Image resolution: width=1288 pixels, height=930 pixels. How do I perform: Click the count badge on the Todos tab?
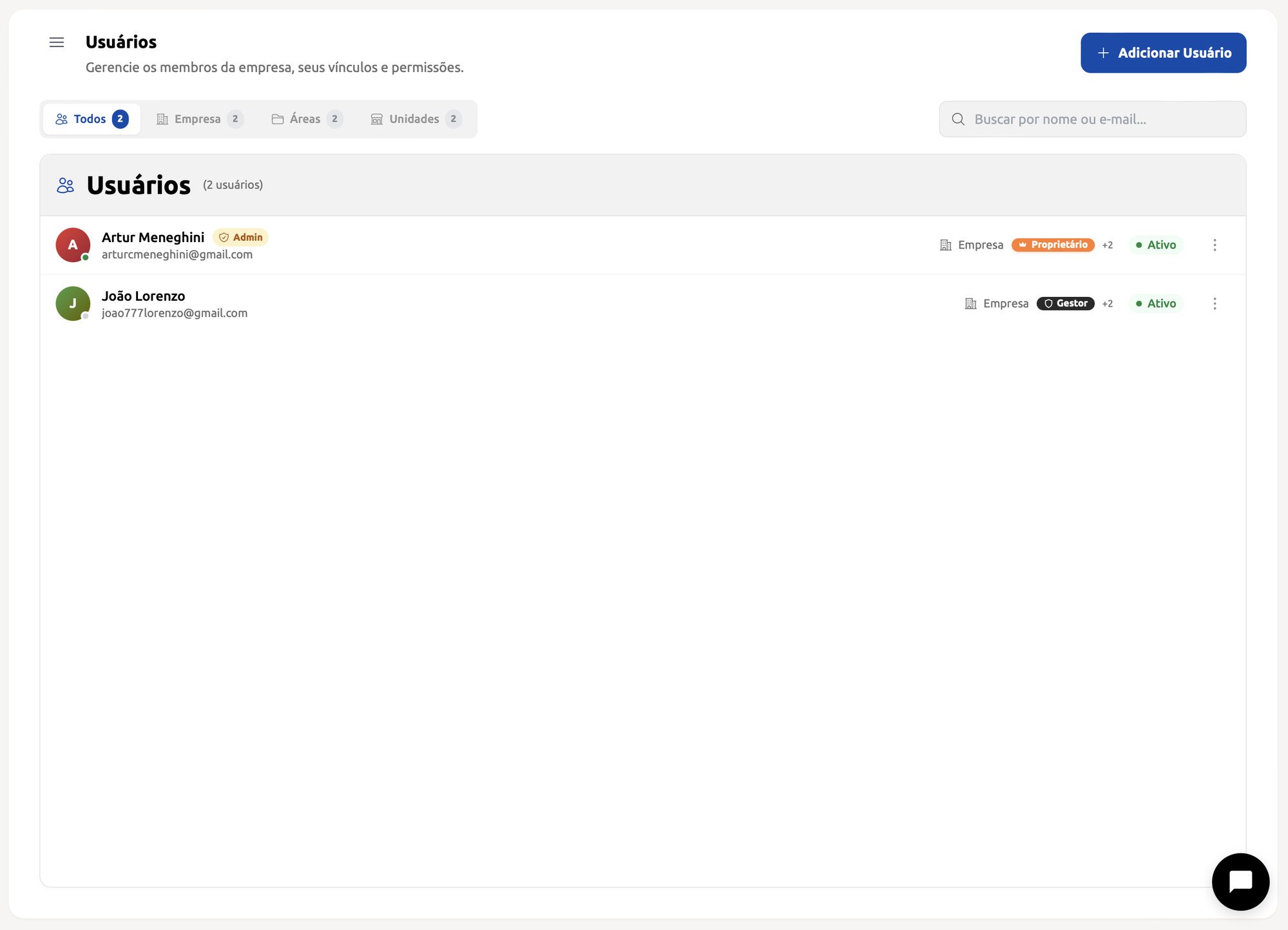tap(120, 119)
